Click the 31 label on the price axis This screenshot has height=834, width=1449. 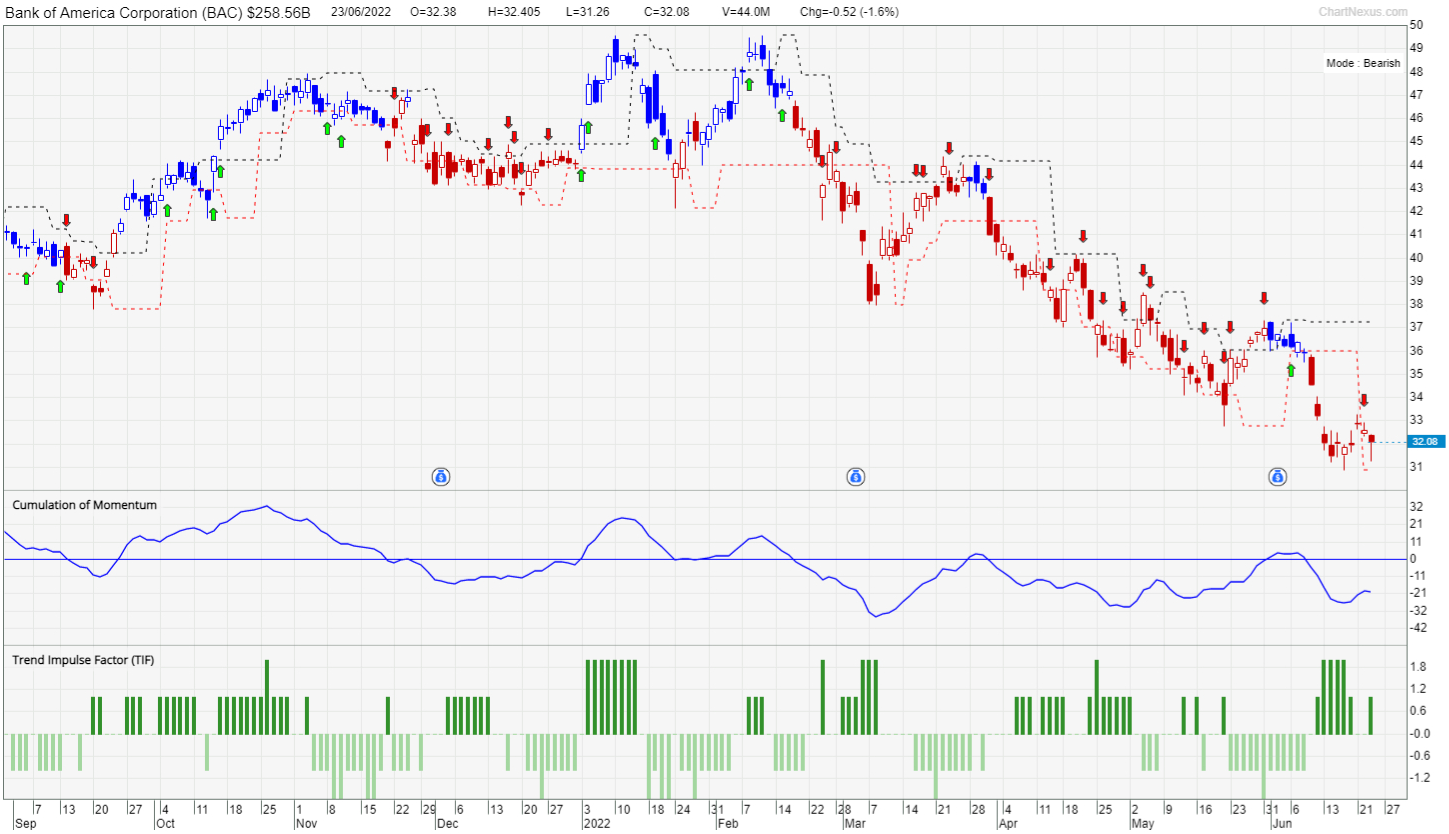point(1416,467)
